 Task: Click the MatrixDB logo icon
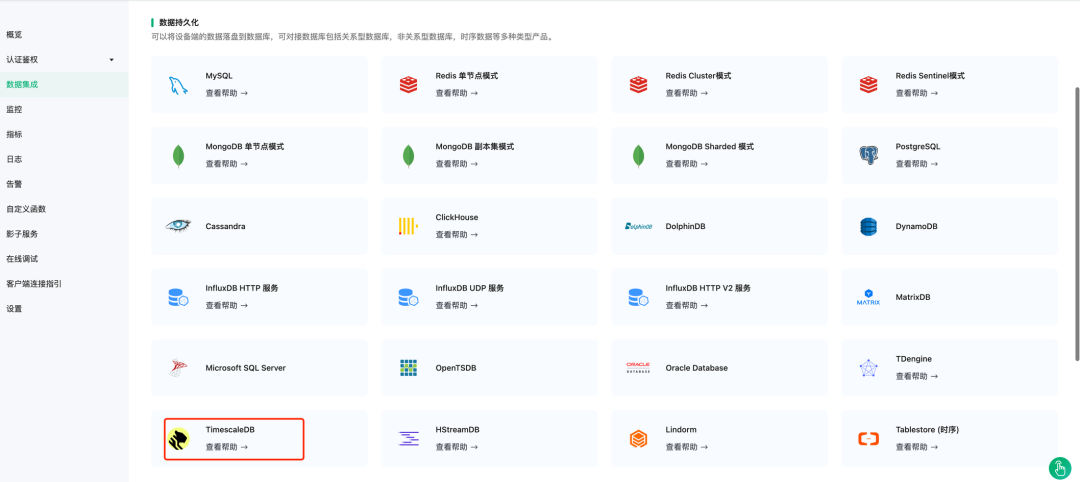[869, 297]
